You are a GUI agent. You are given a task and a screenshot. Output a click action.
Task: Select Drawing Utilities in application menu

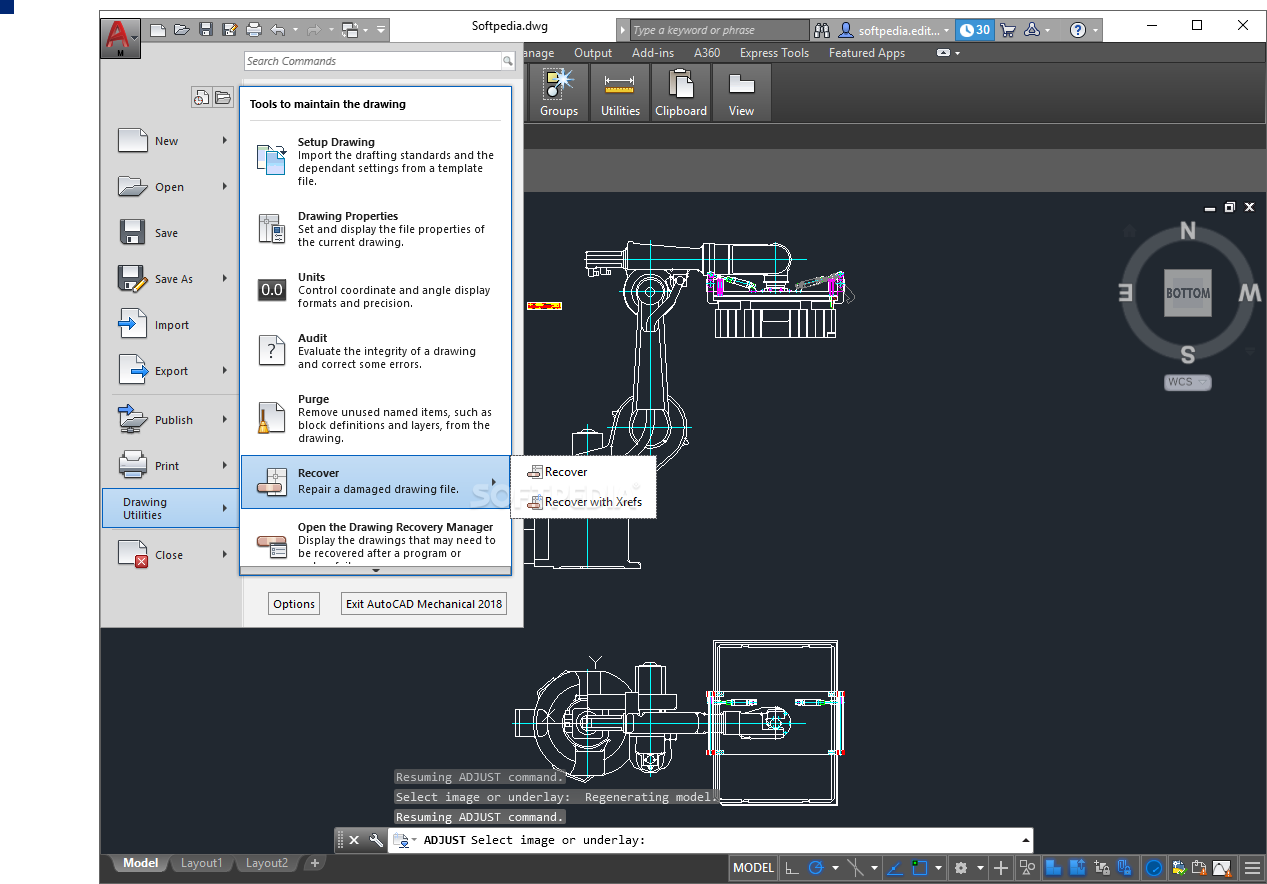(170, 509)
